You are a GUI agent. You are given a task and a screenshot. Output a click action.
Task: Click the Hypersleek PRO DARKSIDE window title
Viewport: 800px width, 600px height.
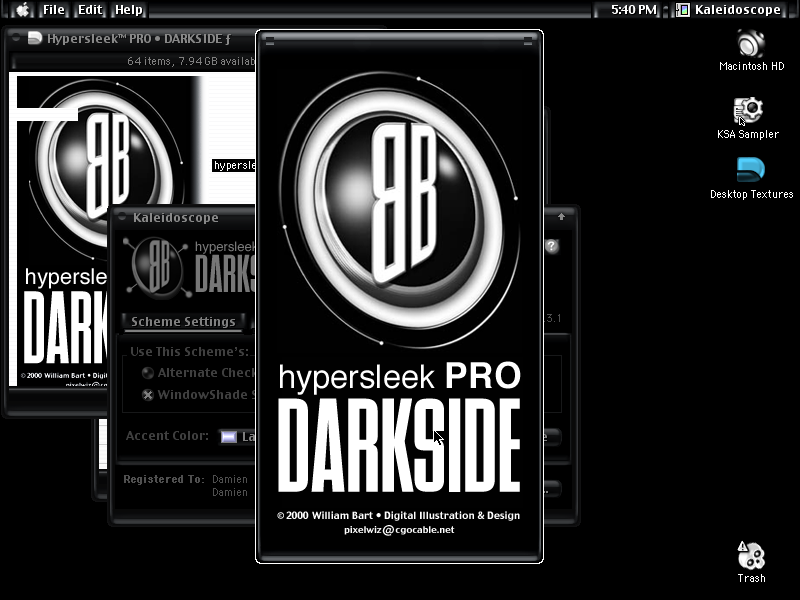click(x=139, y=39)
